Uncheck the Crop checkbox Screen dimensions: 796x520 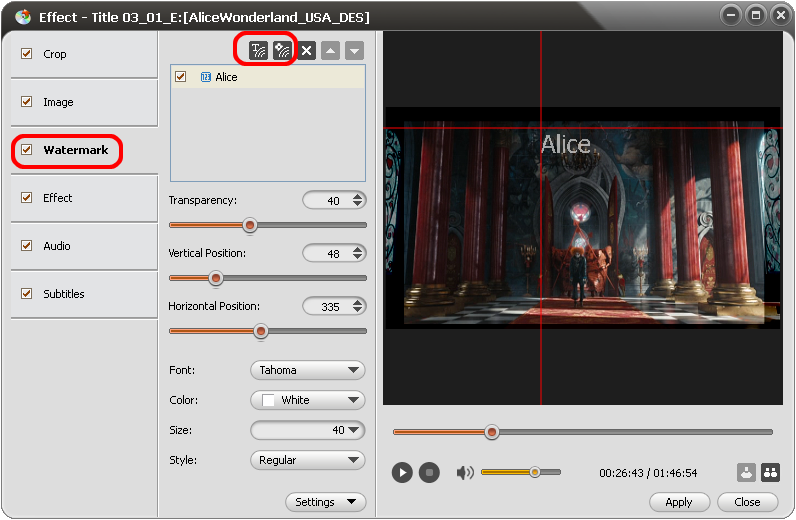click(26, 53)
